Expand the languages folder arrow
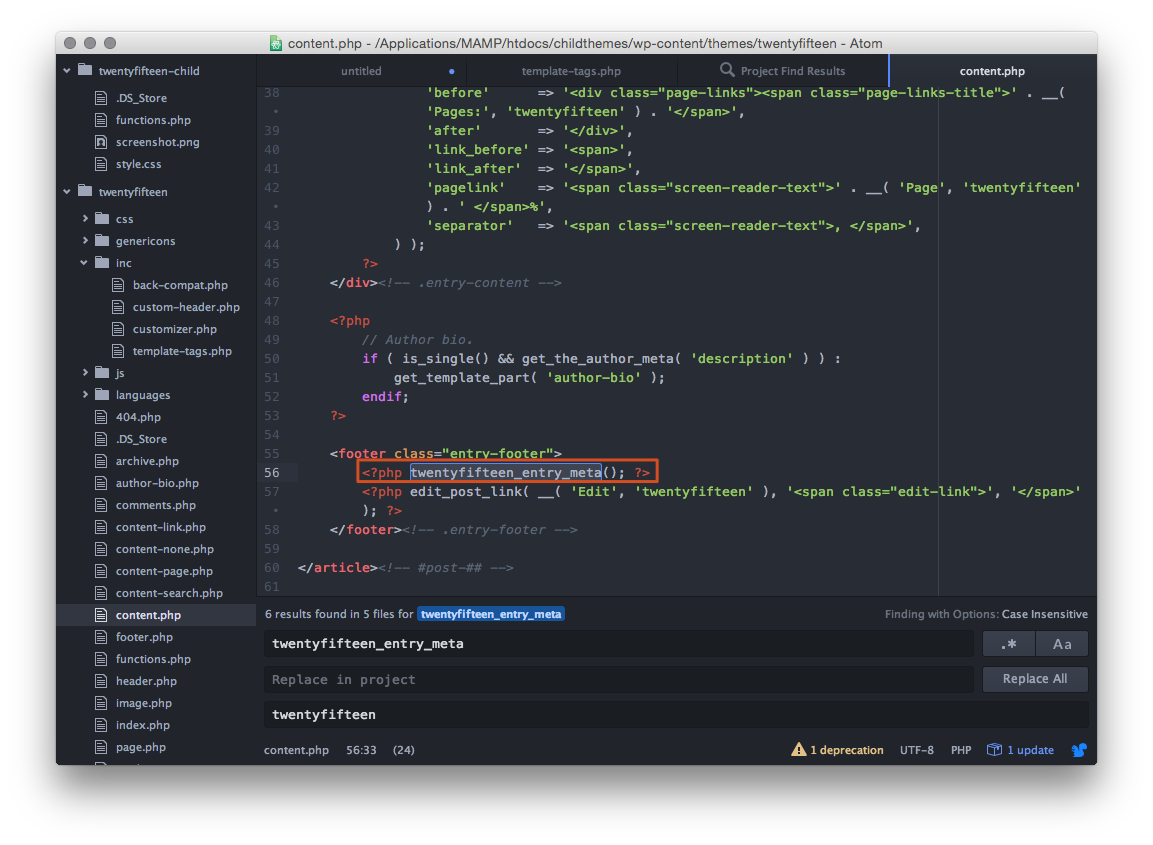Viewport: 1153px width, 845px height. 85,395
